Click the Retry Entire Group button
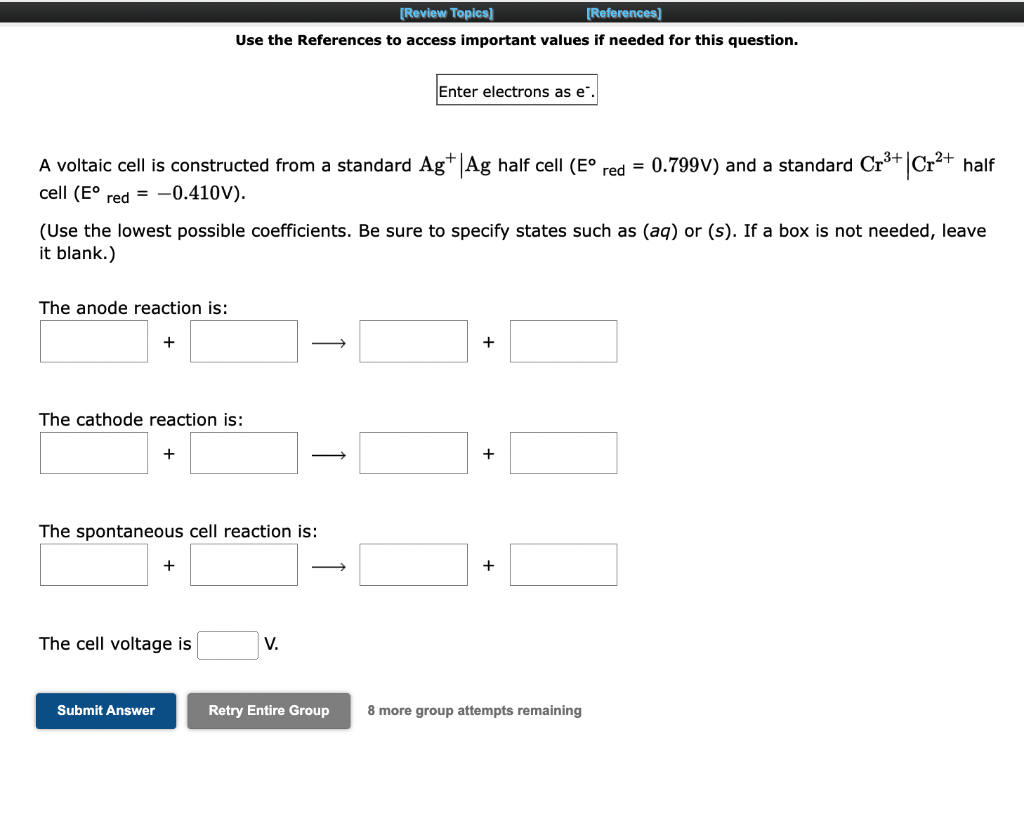The width and height of the screenshot is (1024, 826). (x=268, y=710)
